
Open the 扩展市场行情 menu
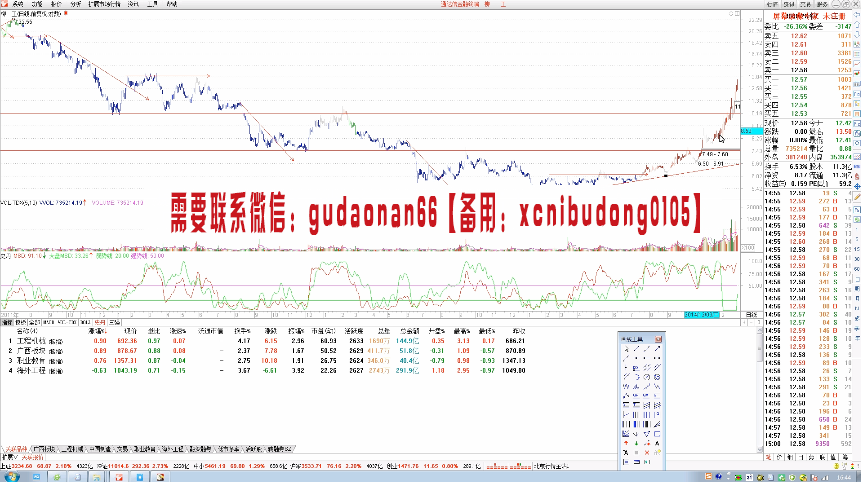(104, 4)
